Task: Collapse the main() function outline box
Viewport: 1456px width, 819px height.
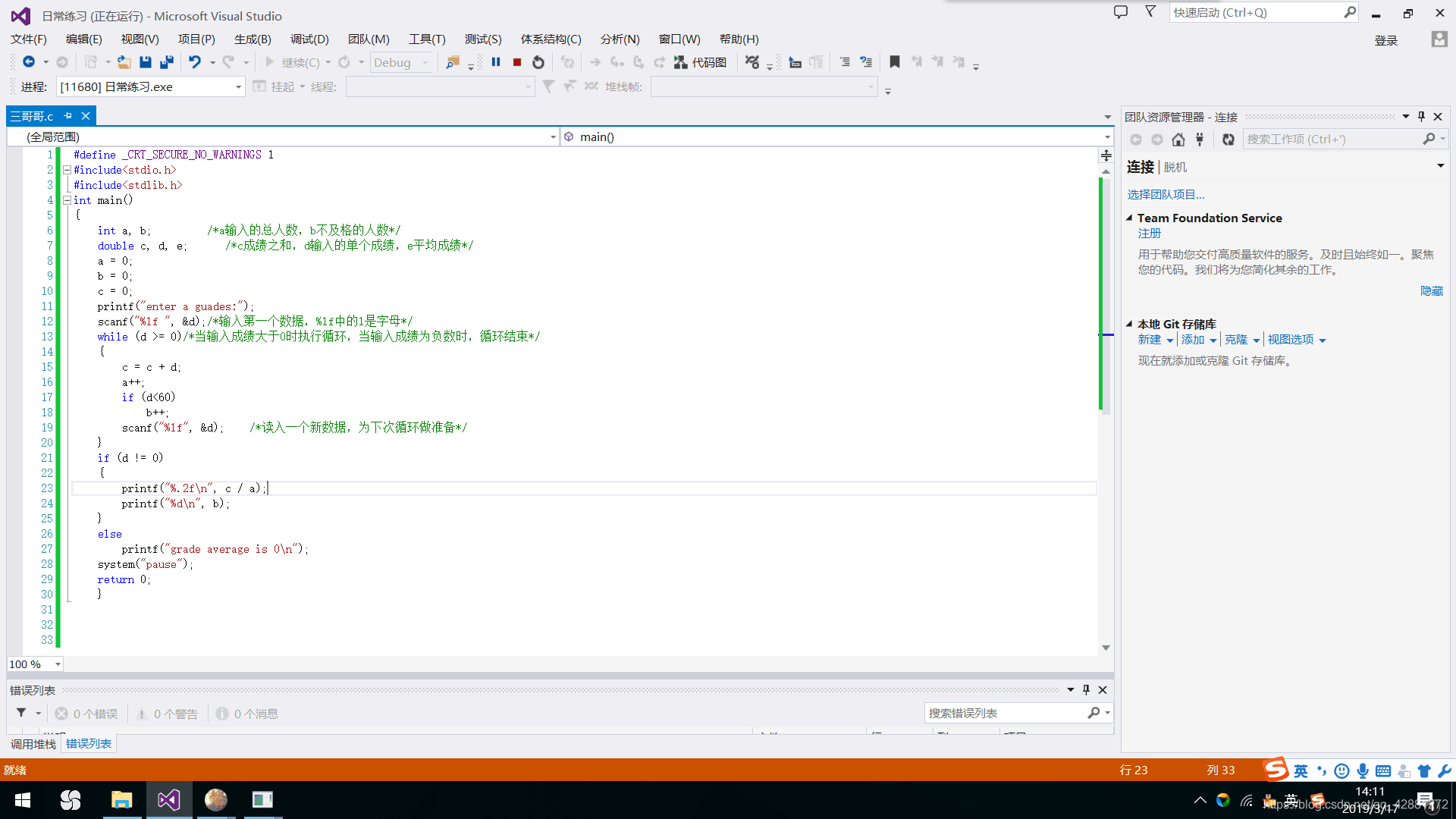Action: point(67,200)
